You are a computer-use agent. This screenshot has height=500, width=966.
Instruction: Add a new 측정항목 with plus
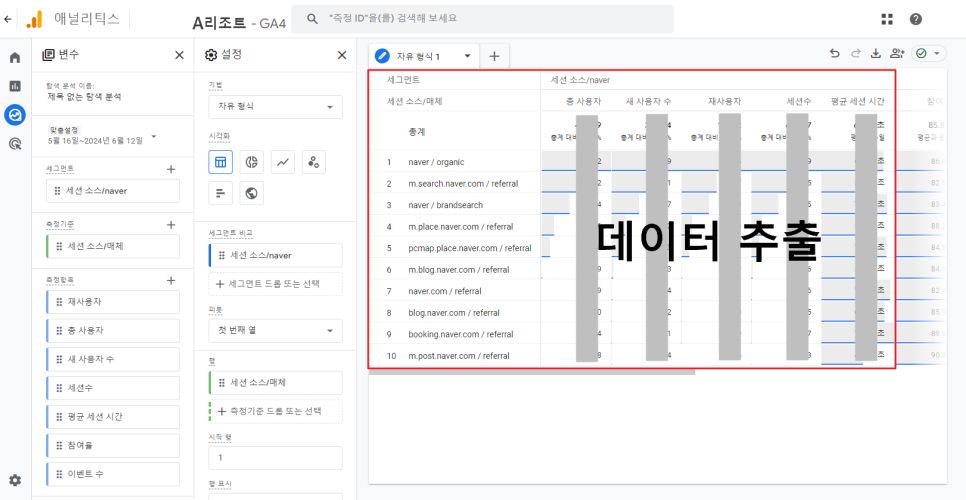171,280
